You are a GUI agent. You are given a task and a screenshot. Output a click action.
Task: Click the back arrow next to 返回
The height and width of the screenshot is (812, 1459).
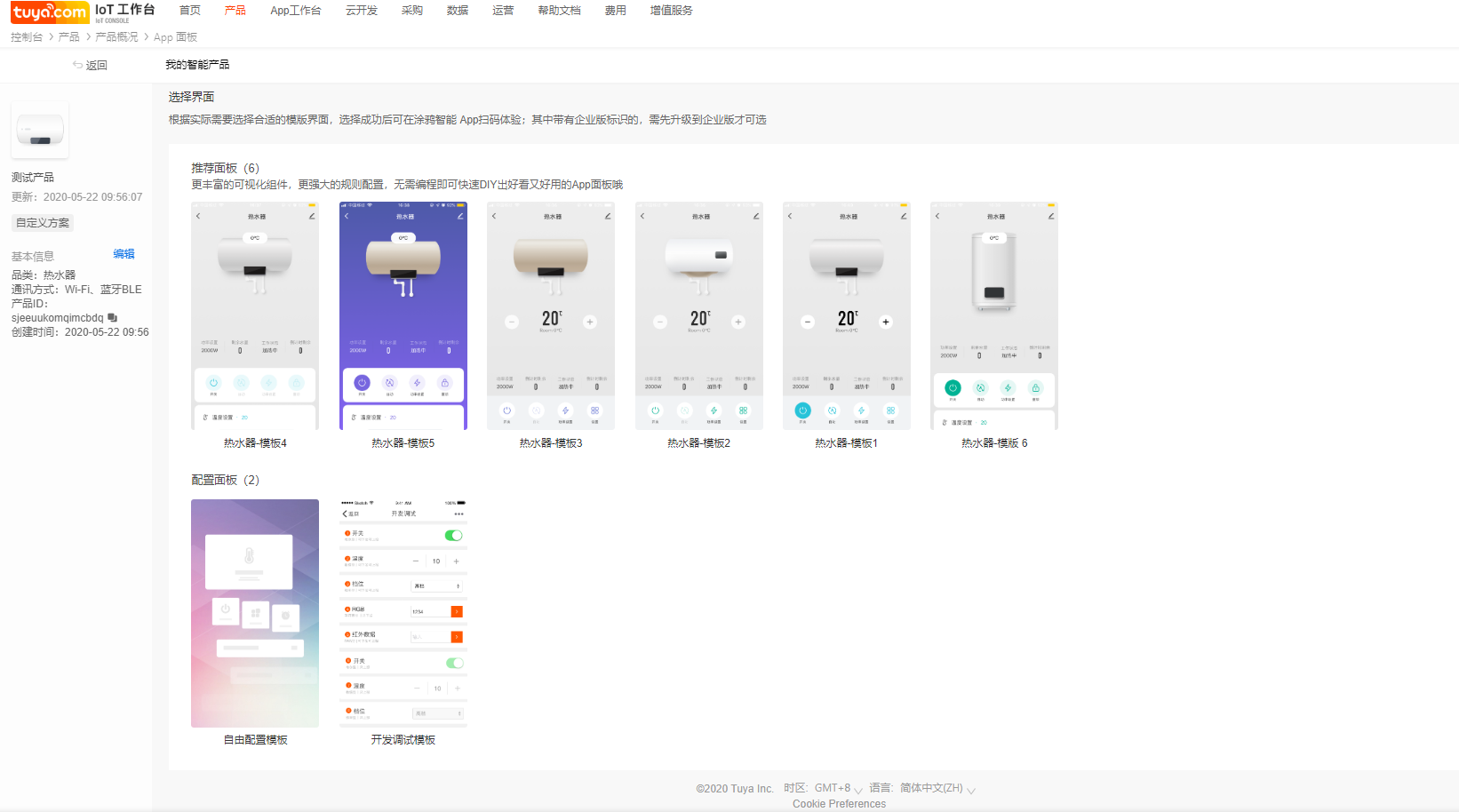pyautogui.click(x=76, y=65)
